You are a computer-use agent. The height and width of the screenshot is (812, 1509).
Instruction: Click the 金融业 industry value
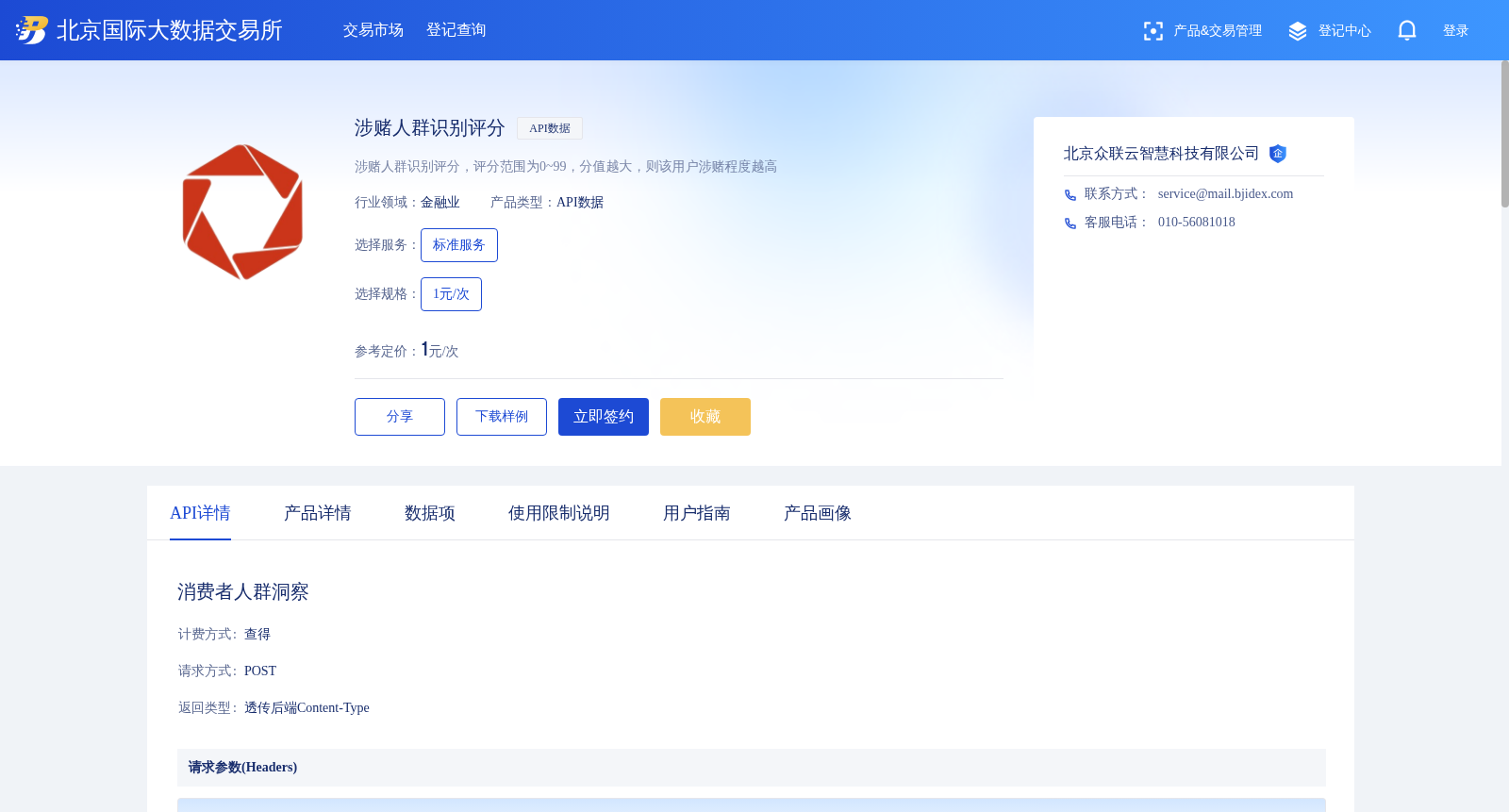pyautogui.click(x=440, y=203)
